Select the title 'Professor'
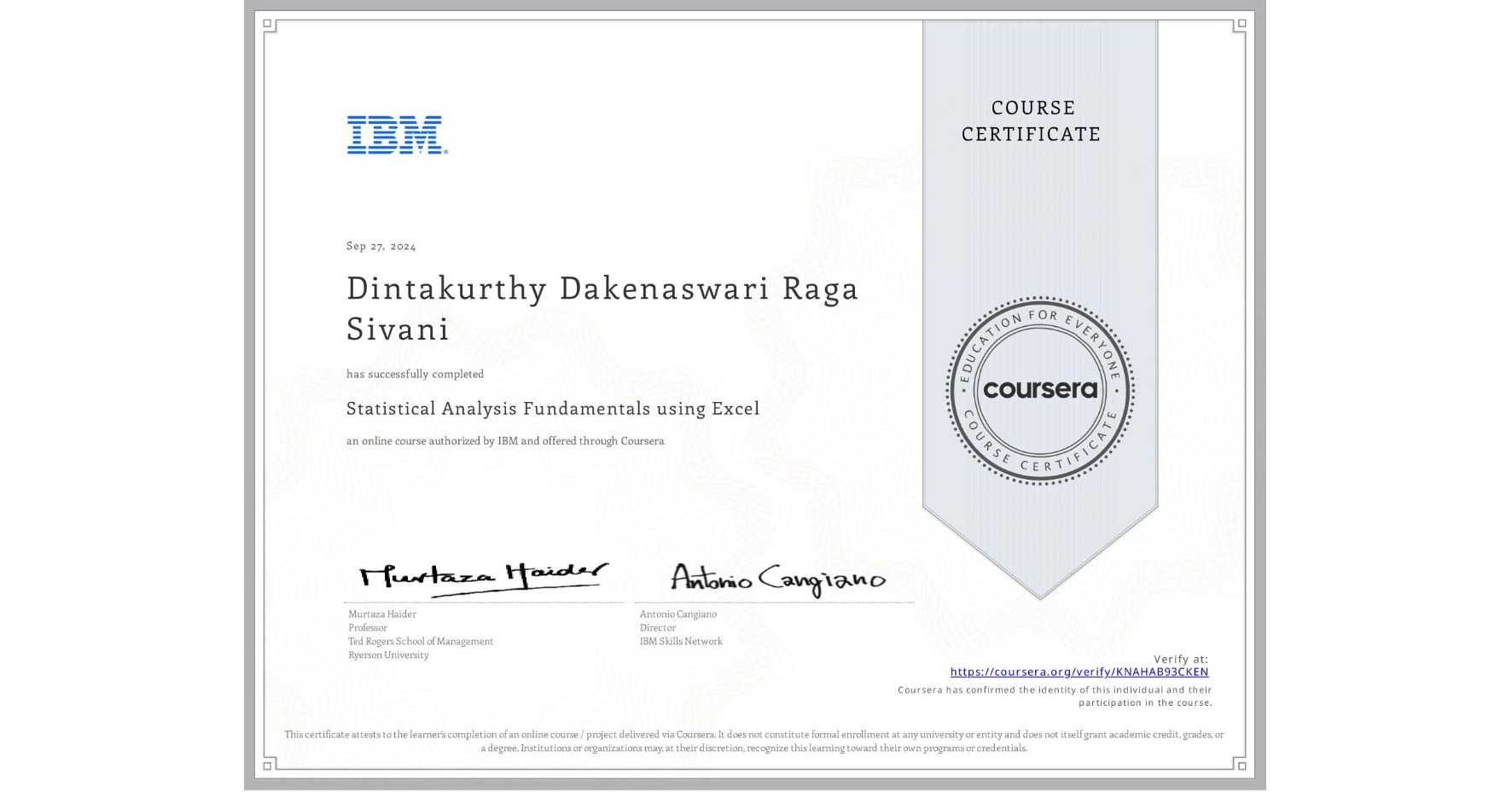This screenshot has width=1512, height=792. (368, 628)
